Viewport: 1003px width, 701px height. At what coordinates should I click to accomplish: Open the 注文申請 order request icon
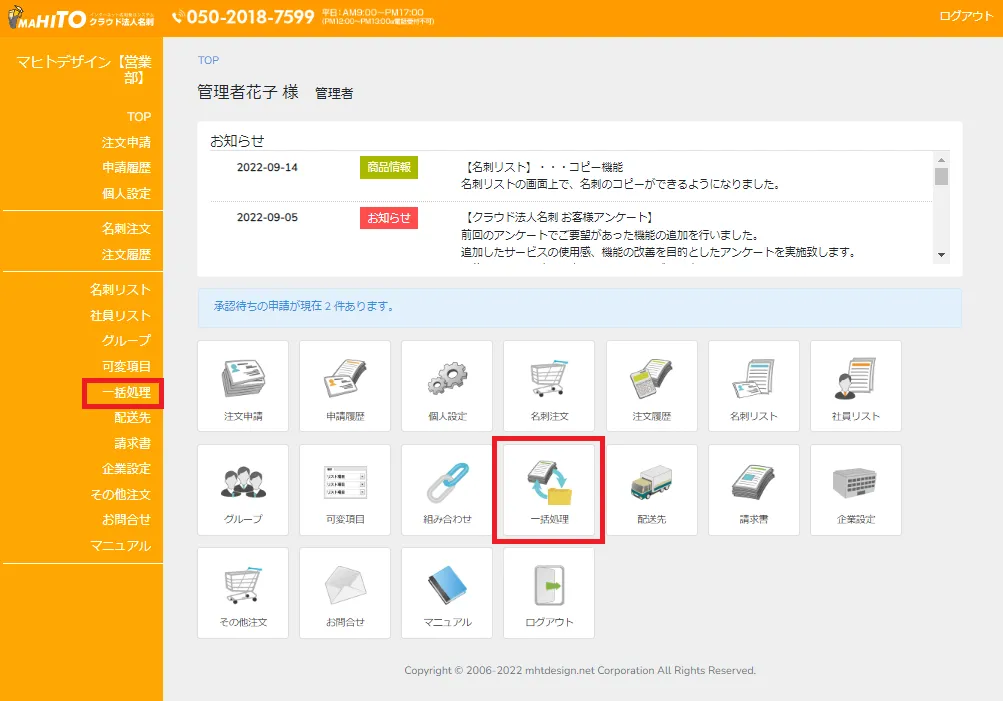coord(242,386)
